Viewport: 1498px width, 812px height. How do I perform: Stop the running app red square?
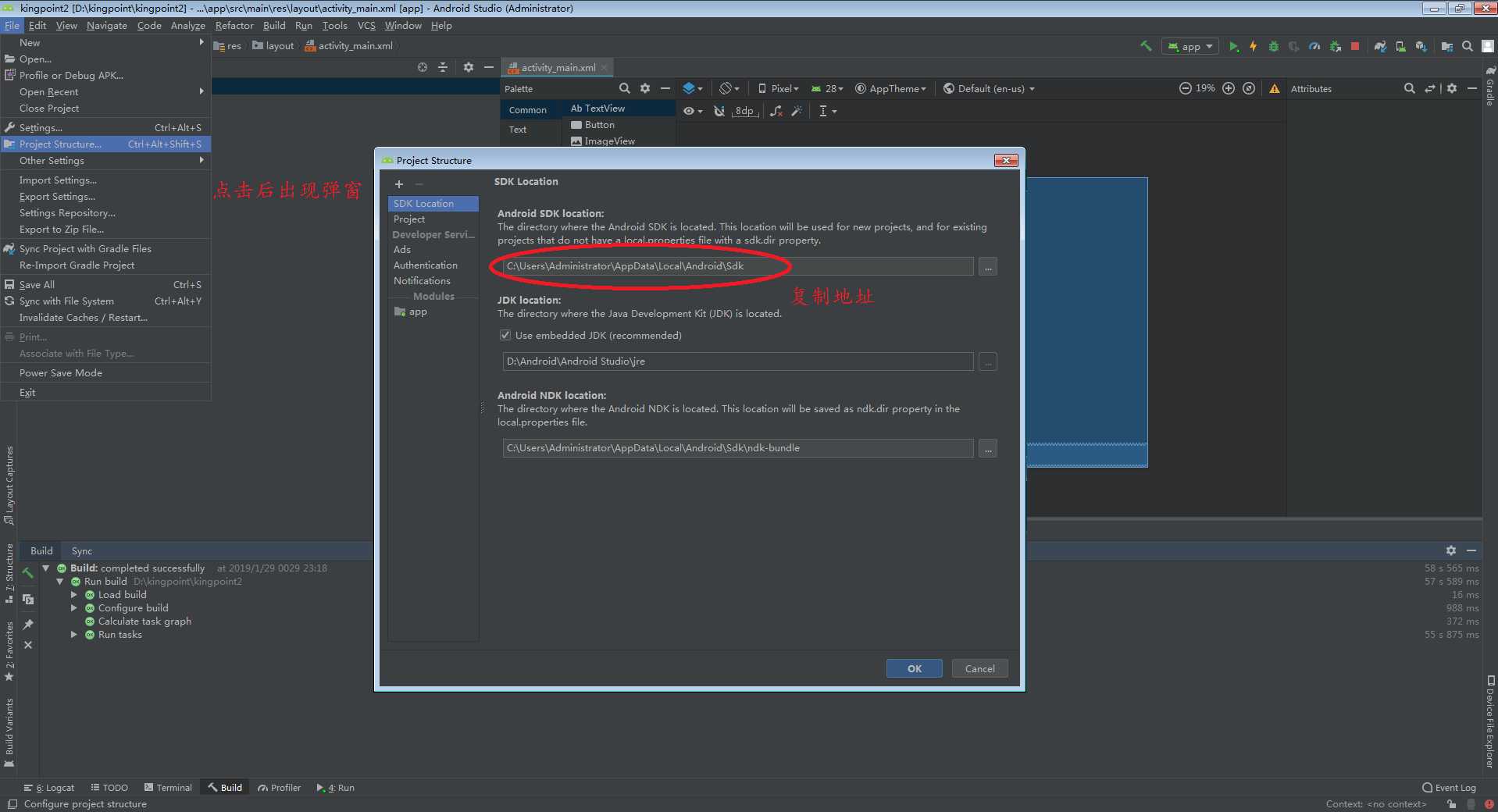coord(1355,46)
